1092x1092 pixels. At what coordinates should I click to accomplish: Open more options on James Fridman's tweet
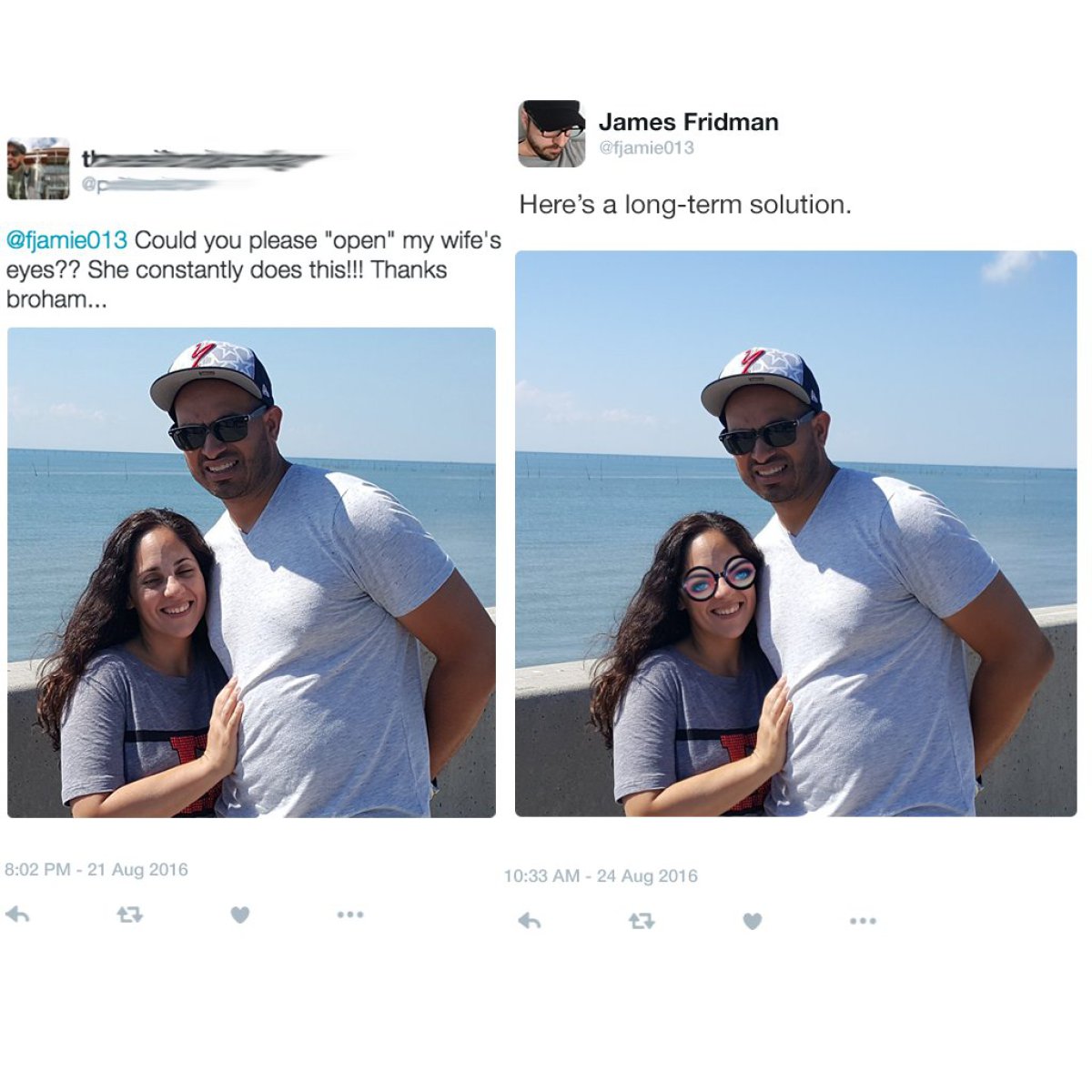click(863, 921)
